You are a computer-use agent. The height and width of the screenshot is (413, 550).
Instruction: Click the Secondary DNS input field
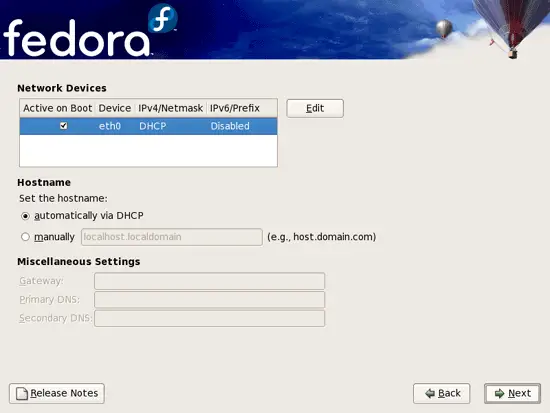pyautogui.click(x=209, y=318)
